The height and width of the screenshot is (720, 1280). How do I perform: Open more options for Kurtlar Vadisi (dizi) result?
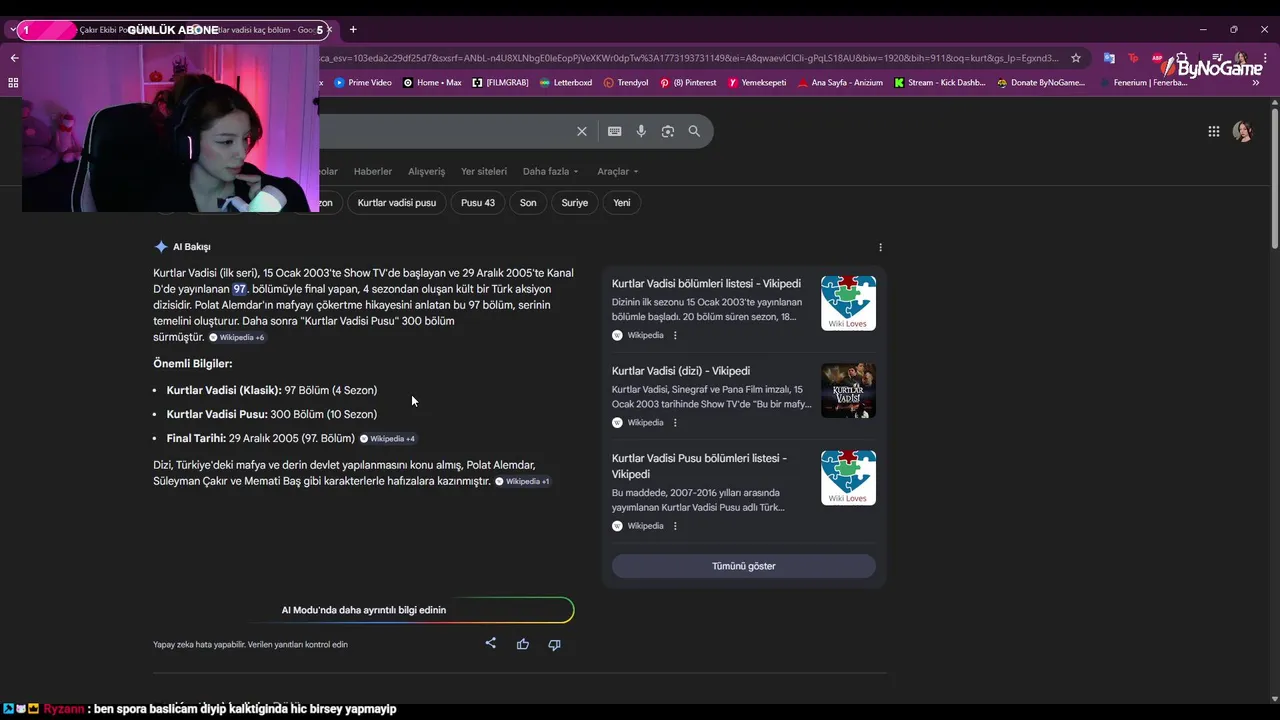coord(675,422)
